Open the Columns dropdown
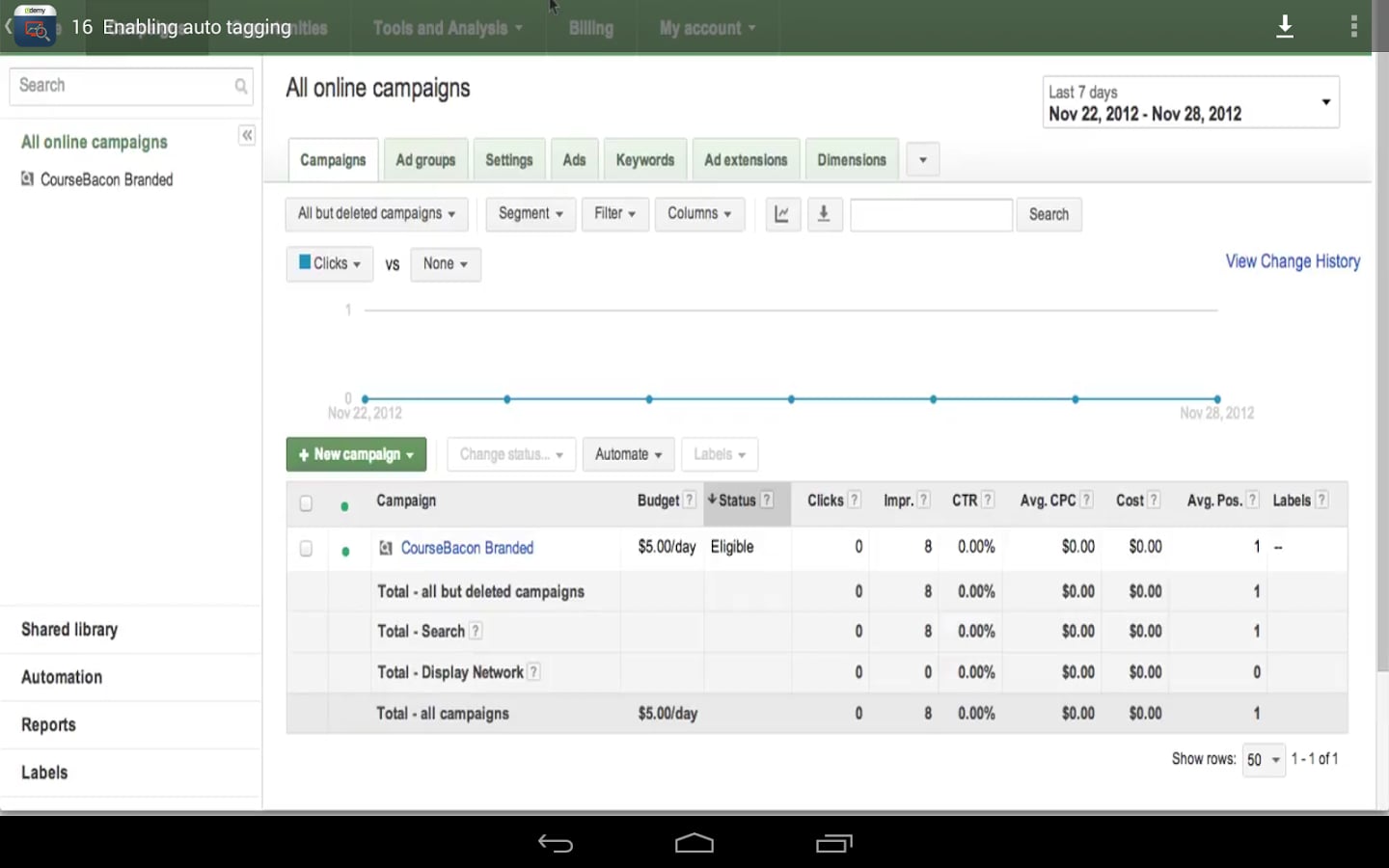Image resolution: width=1389 pixels, height=868 pixels. point(699,214)
